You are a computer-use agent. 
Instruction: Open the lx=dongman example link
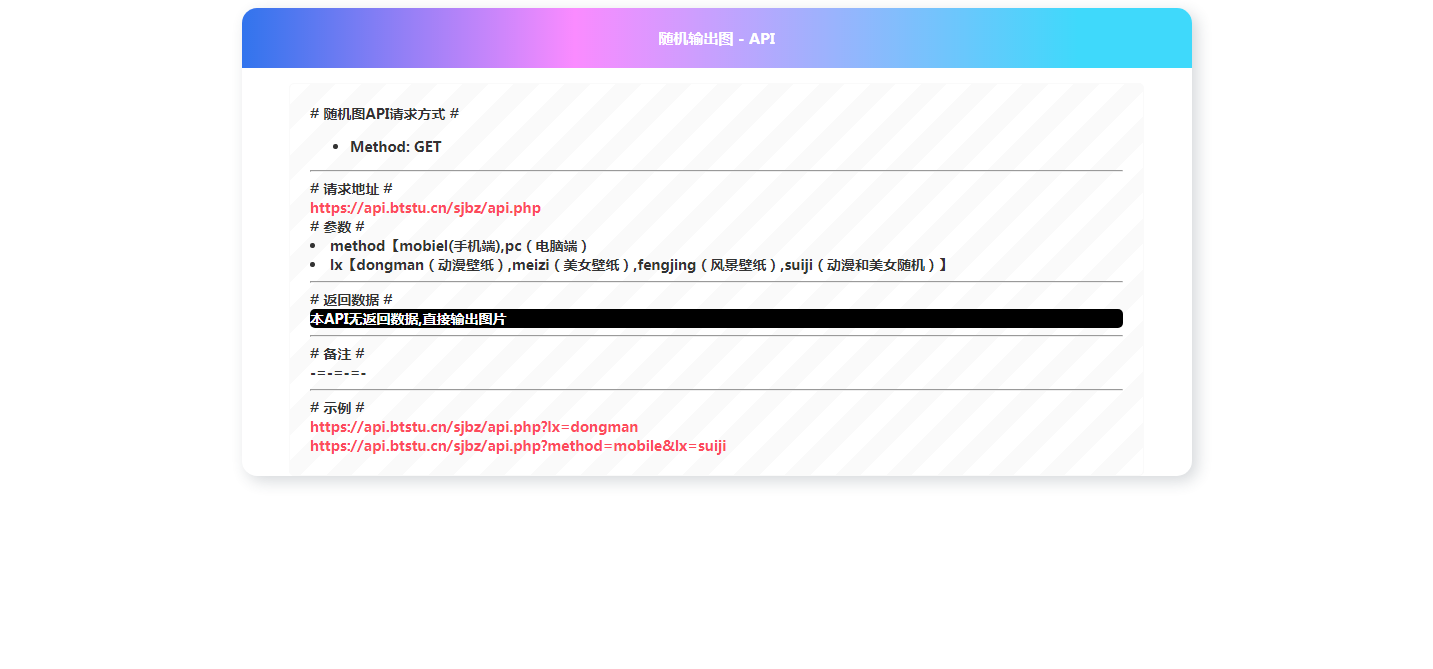tap(474, 427)
